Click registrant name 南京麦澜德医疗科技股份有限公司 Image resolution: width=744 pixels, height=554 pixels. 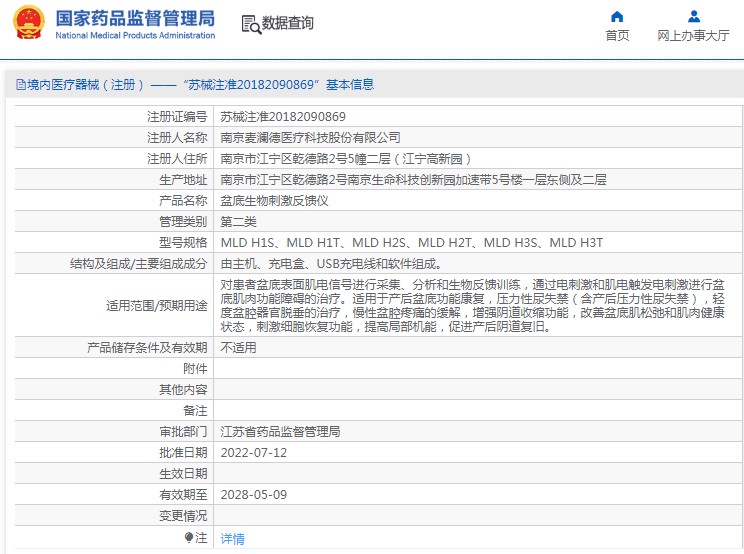[x=310, y=138]
